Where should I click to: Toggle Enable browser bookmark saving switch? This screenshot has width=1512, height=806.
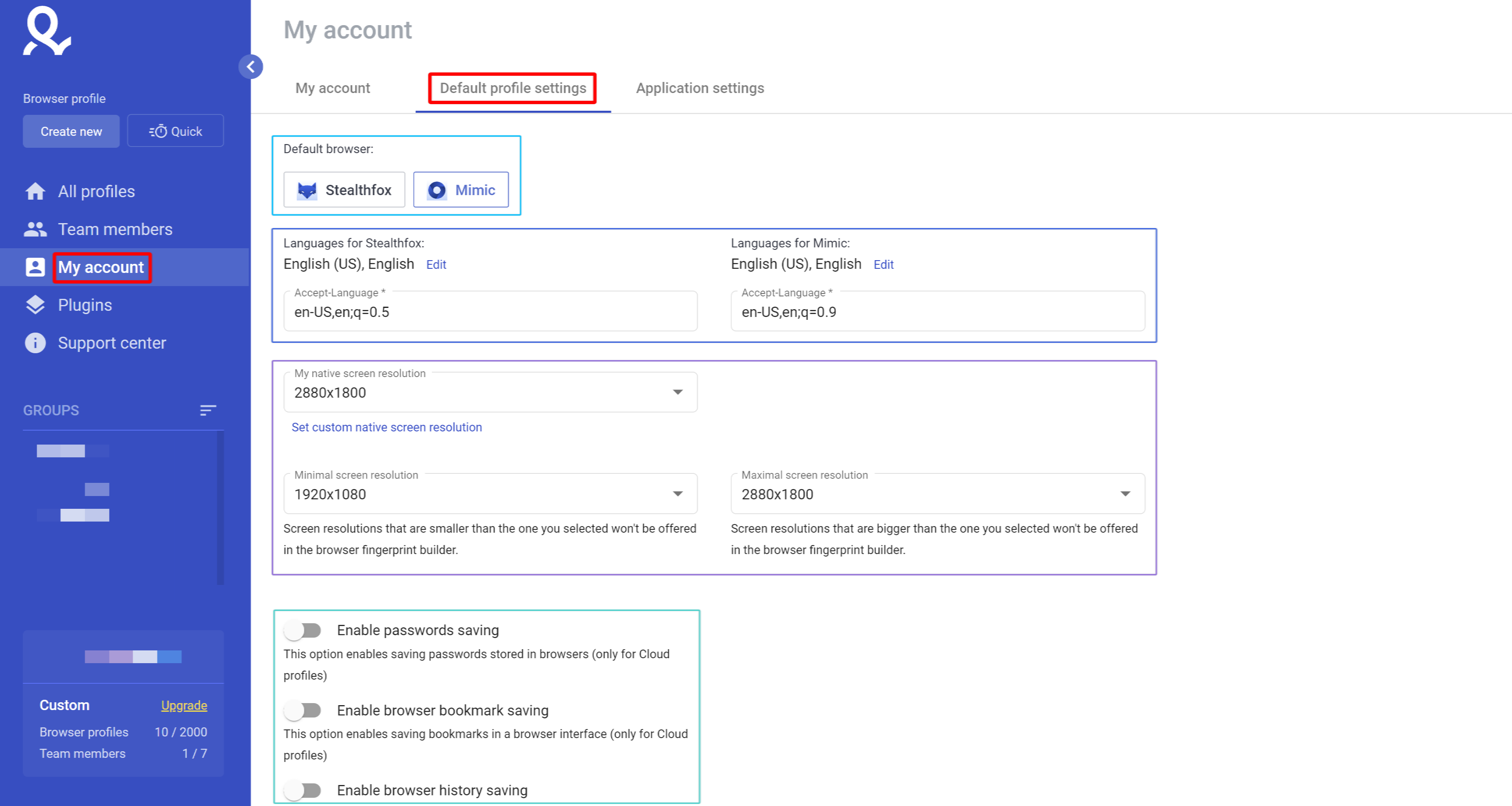303,710
